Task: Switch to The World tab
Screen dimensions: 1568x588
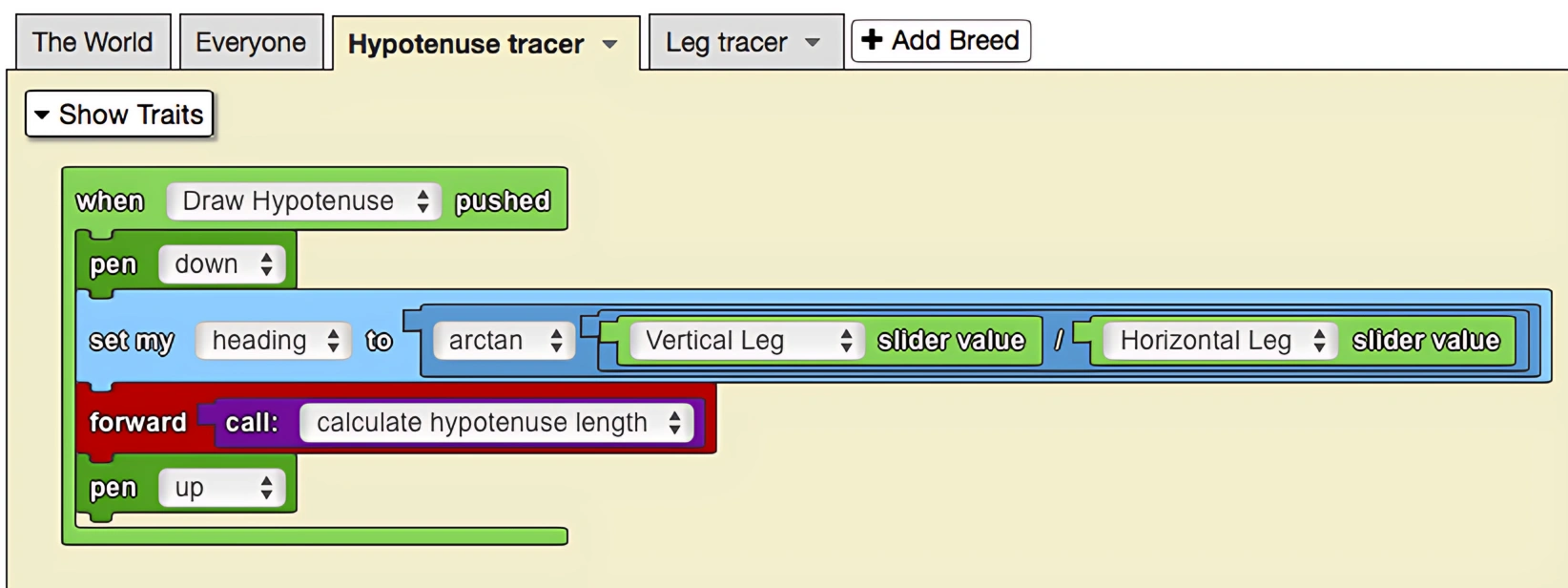Action: pyautogui.click(x=92, y=41)
